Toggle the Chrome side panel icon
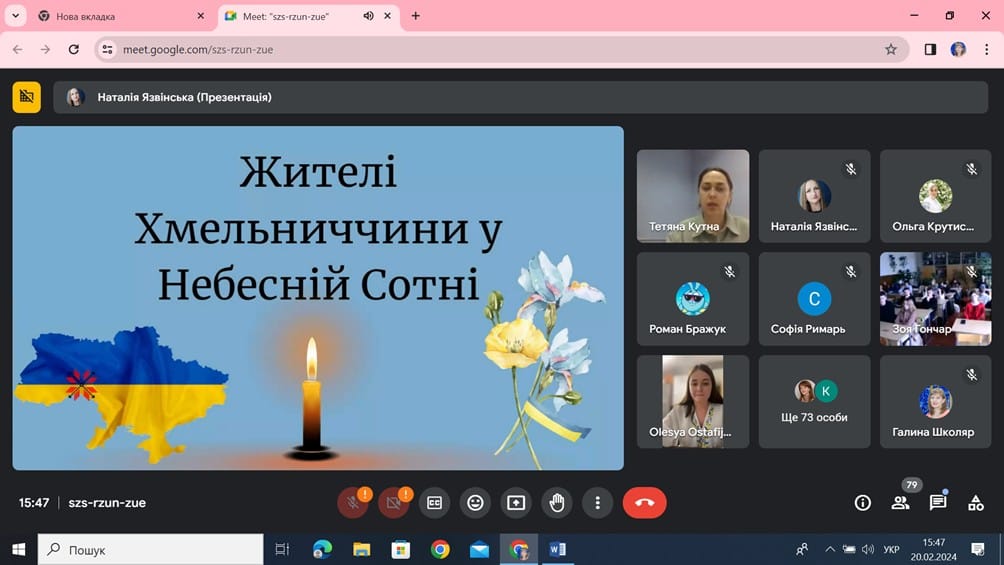The image size is (1004, 565). tap(930, 49)
